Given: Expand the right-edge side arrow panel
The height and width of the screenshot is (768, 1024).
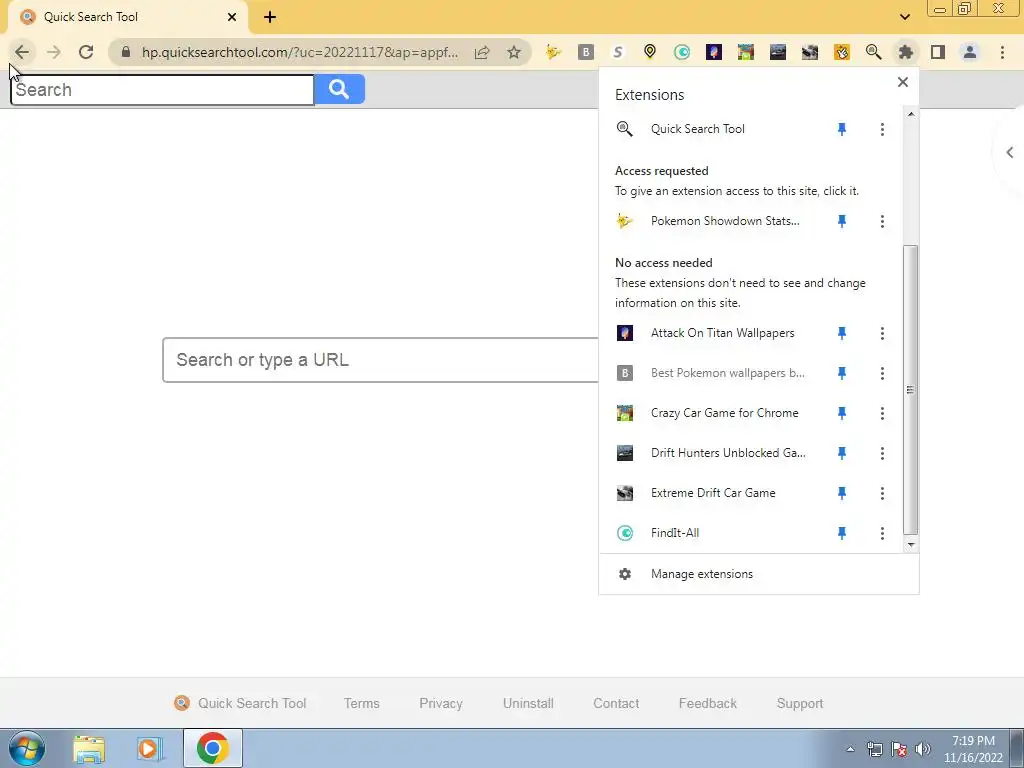Looking at the screenshot, I should coord(1010,153).
